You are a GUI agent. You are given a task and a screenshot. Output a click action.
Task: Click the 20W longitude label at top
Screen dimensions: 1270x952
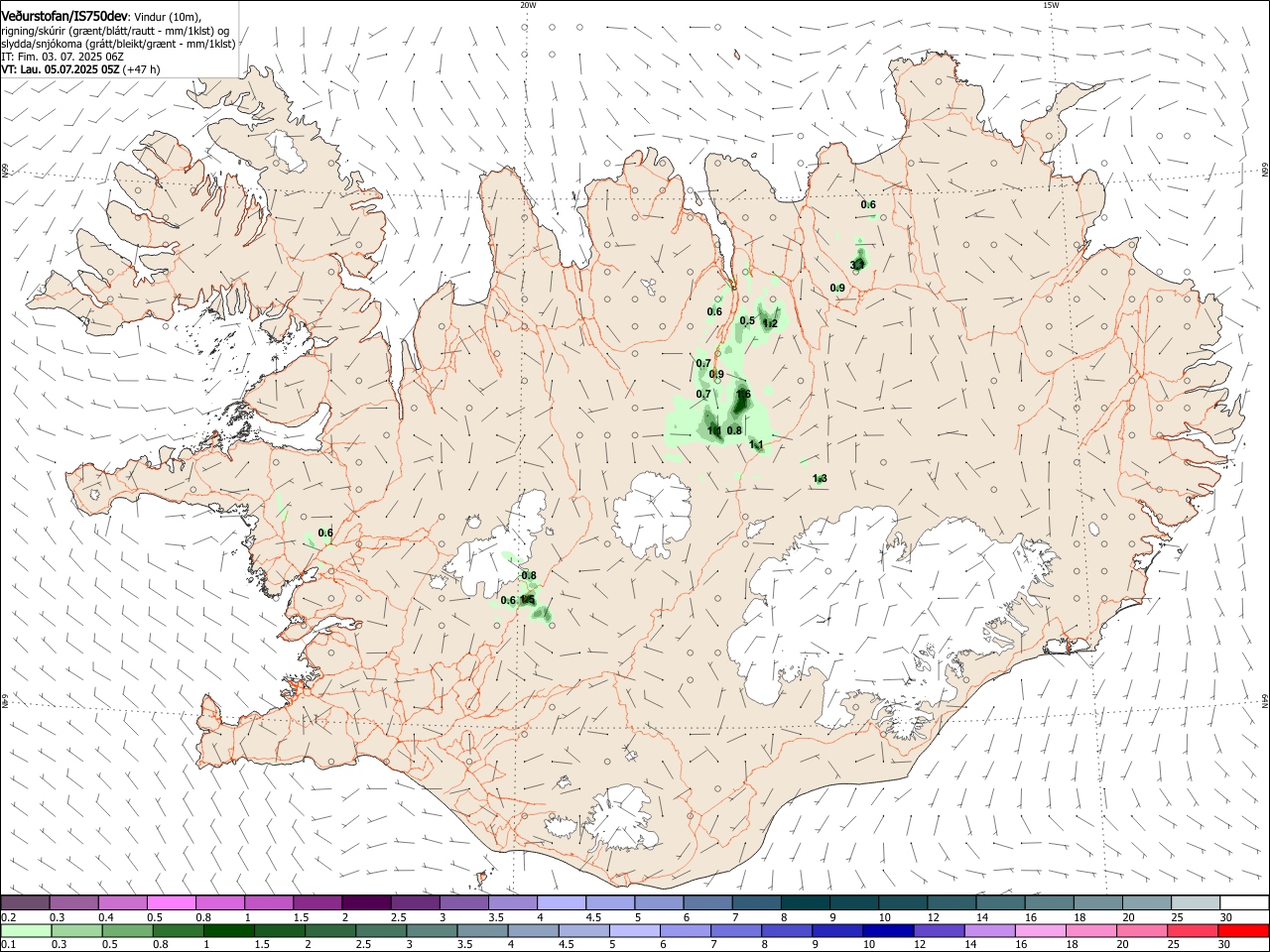[x=527, y=5]
